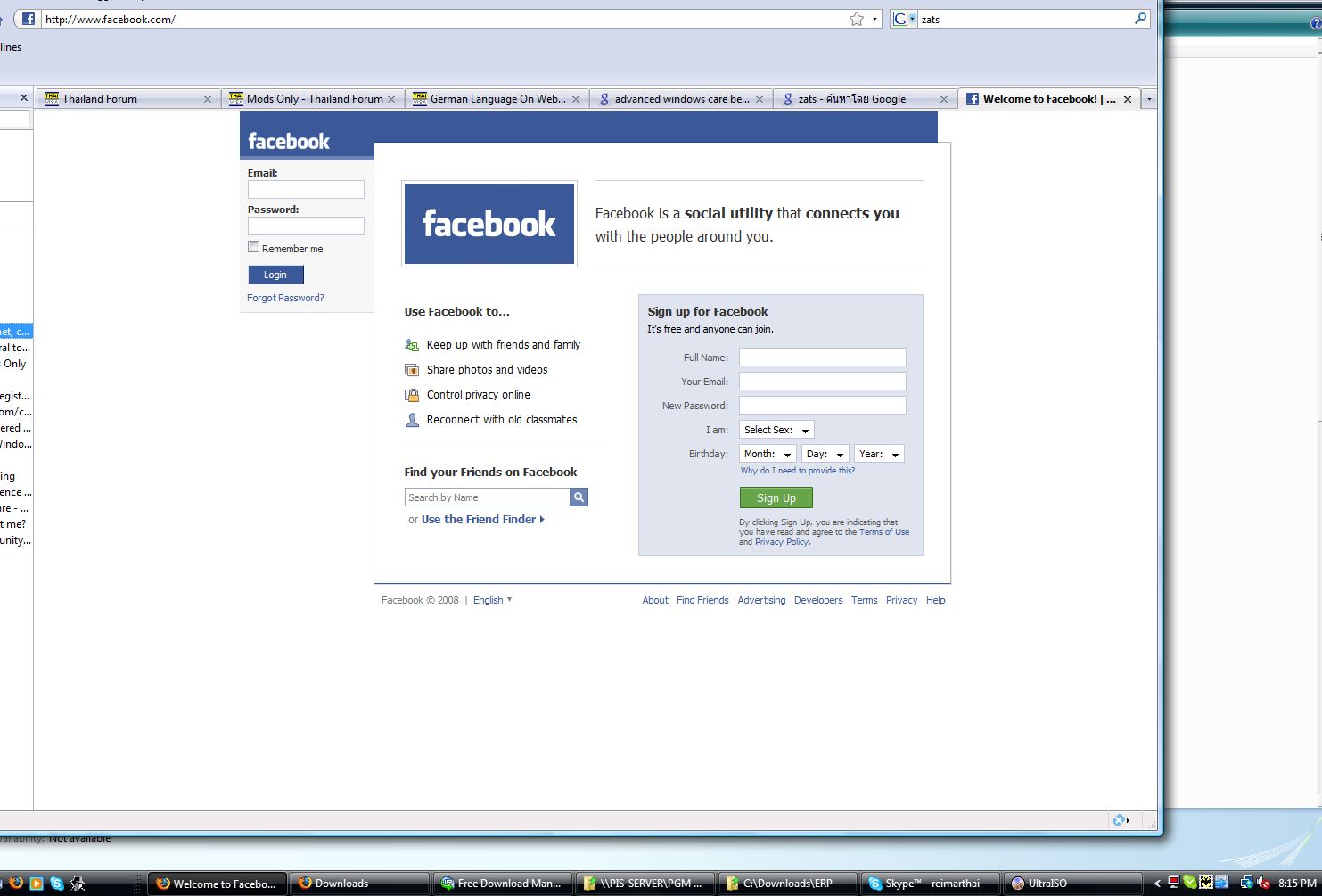Open the Select Sex dropdown
Viewport: 1322px width, 896px height.
(x=776, y=430)
